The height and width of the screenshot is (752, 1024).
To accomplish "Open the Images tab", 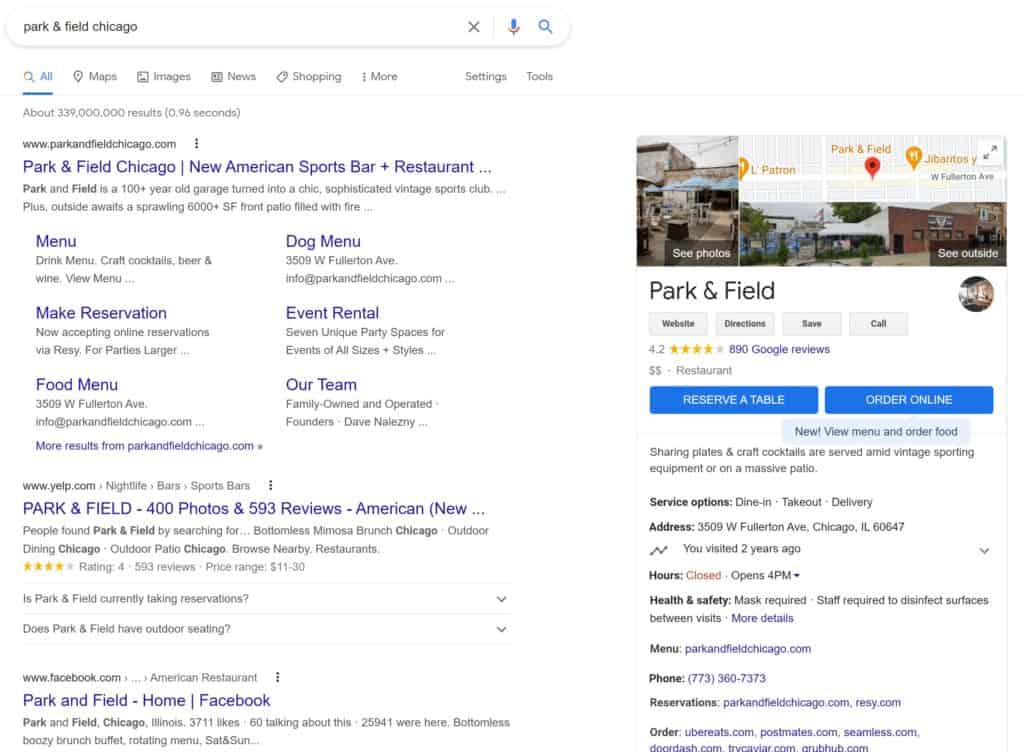I will (x=164, y=76).
